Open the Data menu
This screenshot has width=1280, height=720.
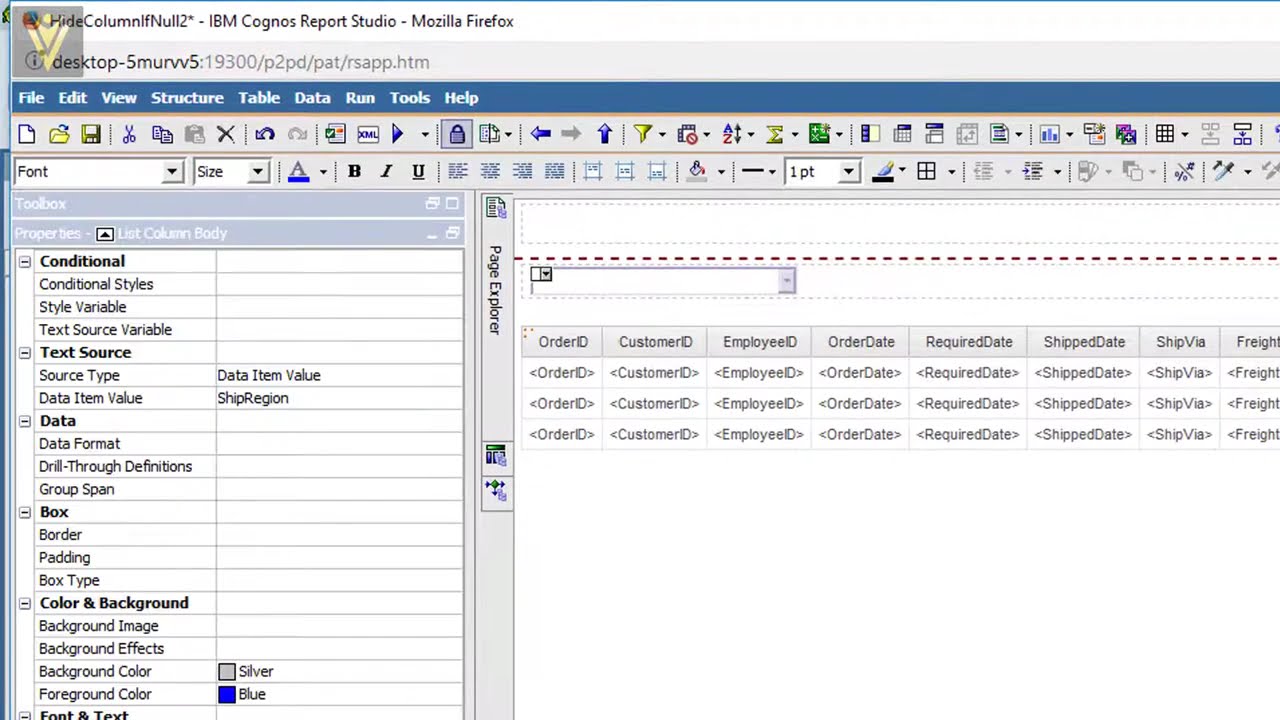tap(312, 98)
